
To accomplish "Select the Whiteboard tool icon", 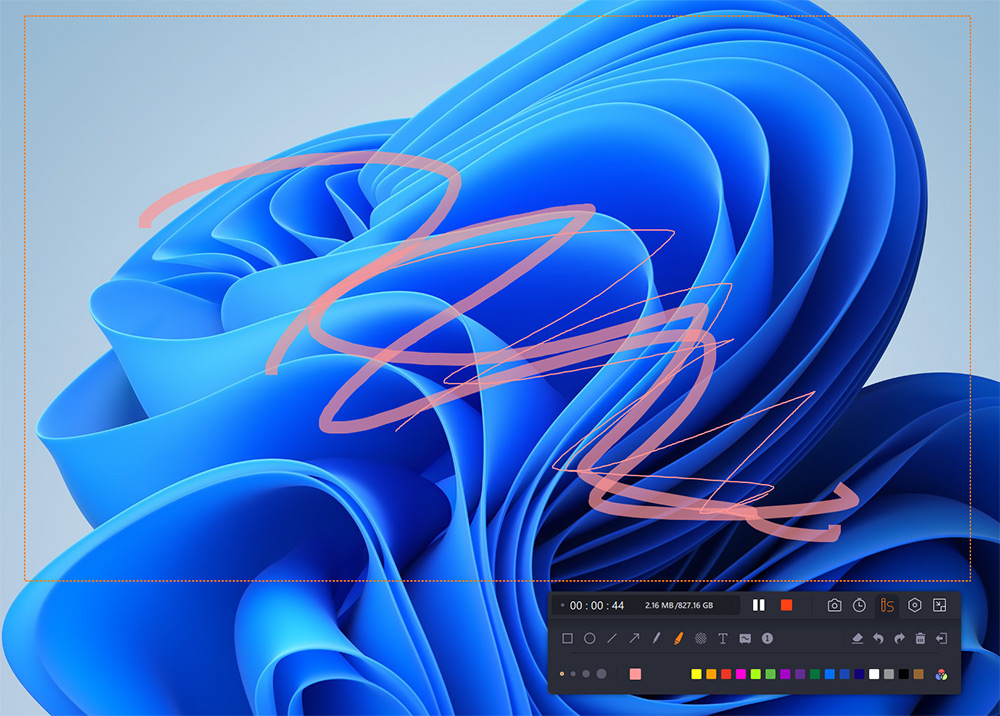I will pos(745,638).
